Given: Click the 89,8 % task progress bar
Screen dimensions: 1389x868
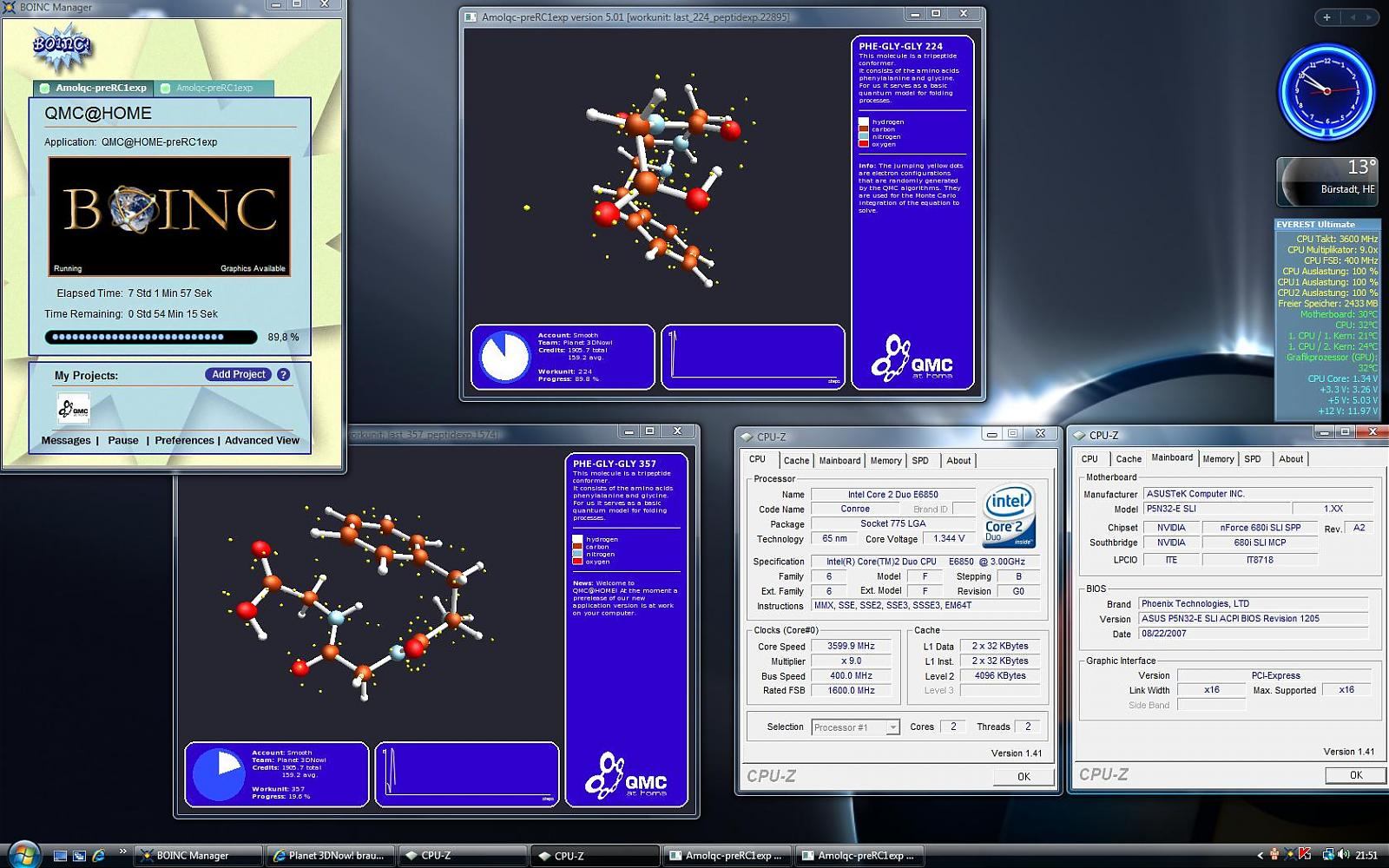Looking at the screenshot, I should point(151,337).
